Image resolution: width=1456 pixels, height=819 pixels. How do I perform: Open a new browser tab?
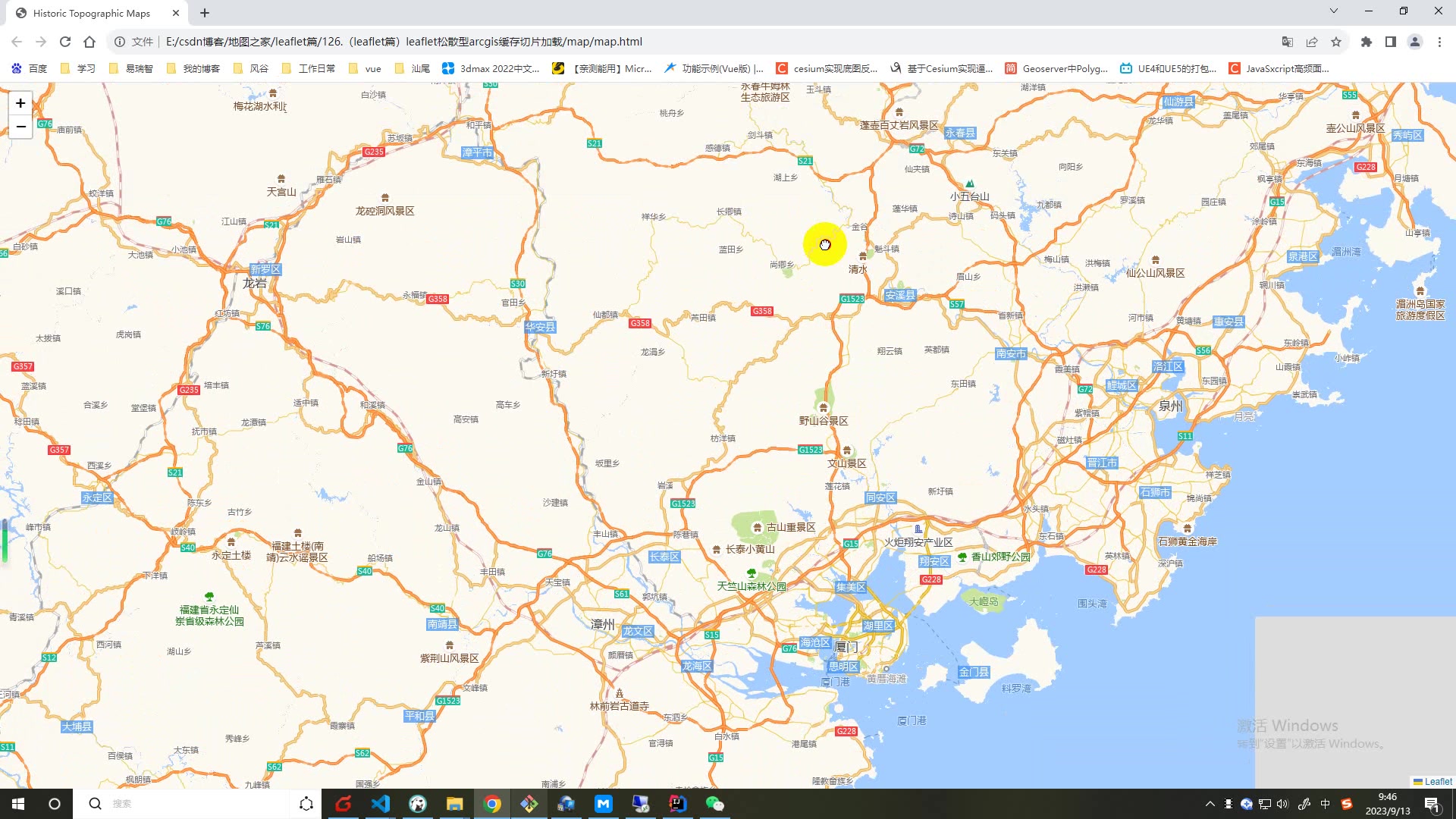(205, 13)
